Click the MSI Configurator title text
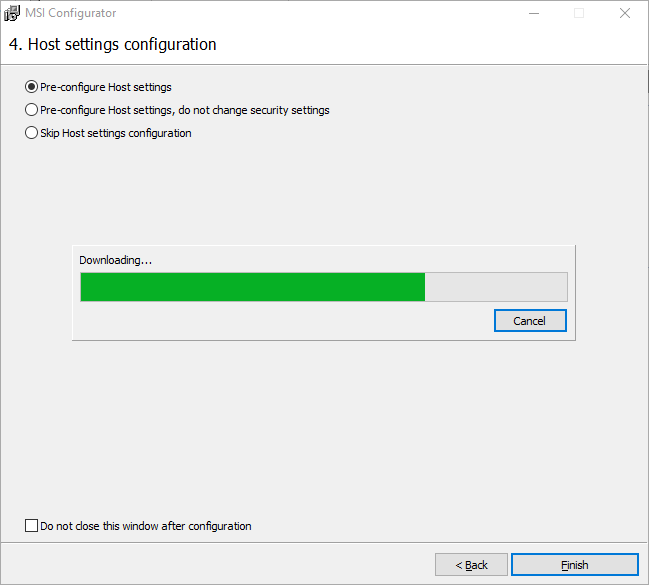This screenshot has height=585, width=649. [71, 13]
